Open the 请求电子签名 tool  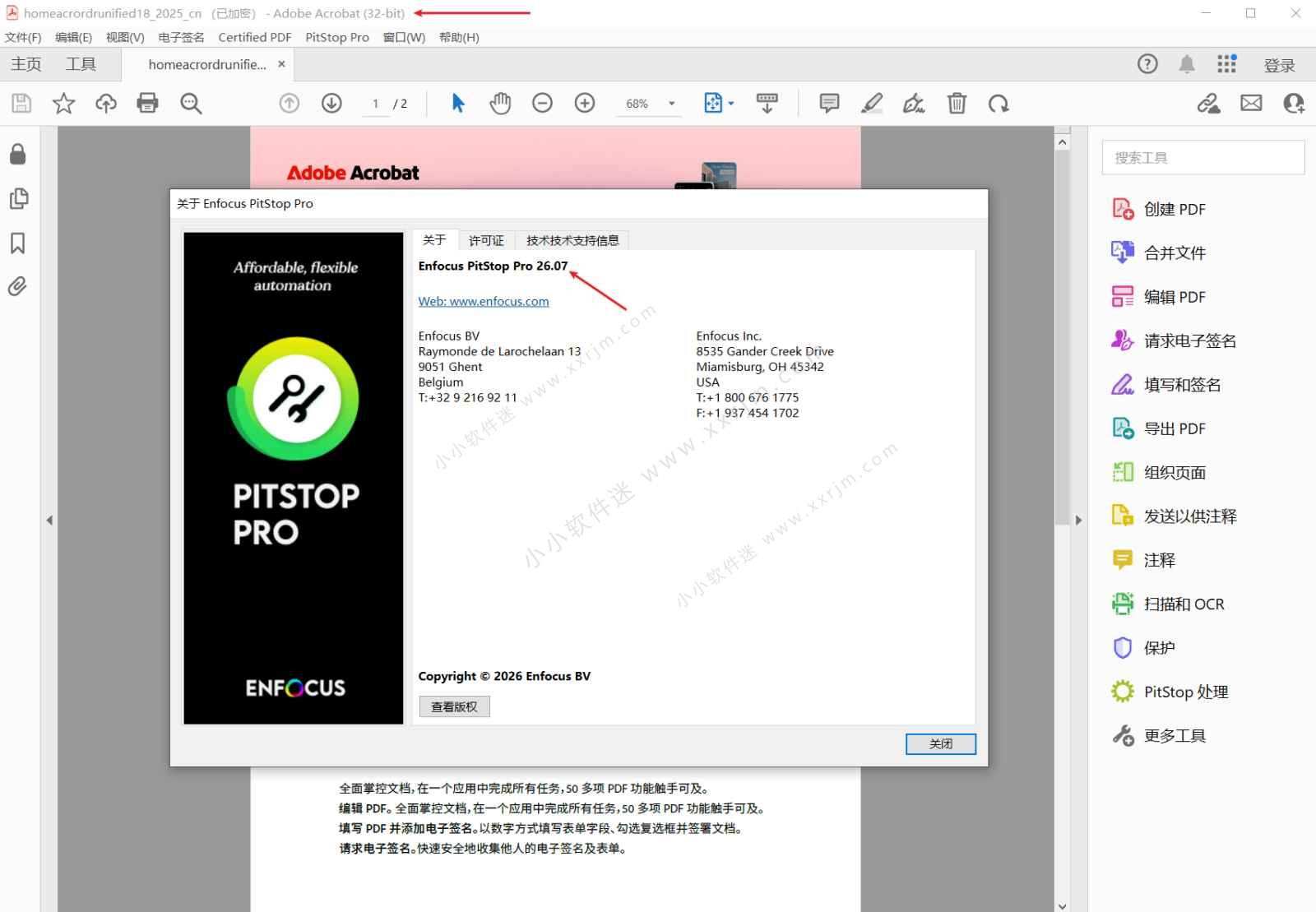(x=1174, y=340)
